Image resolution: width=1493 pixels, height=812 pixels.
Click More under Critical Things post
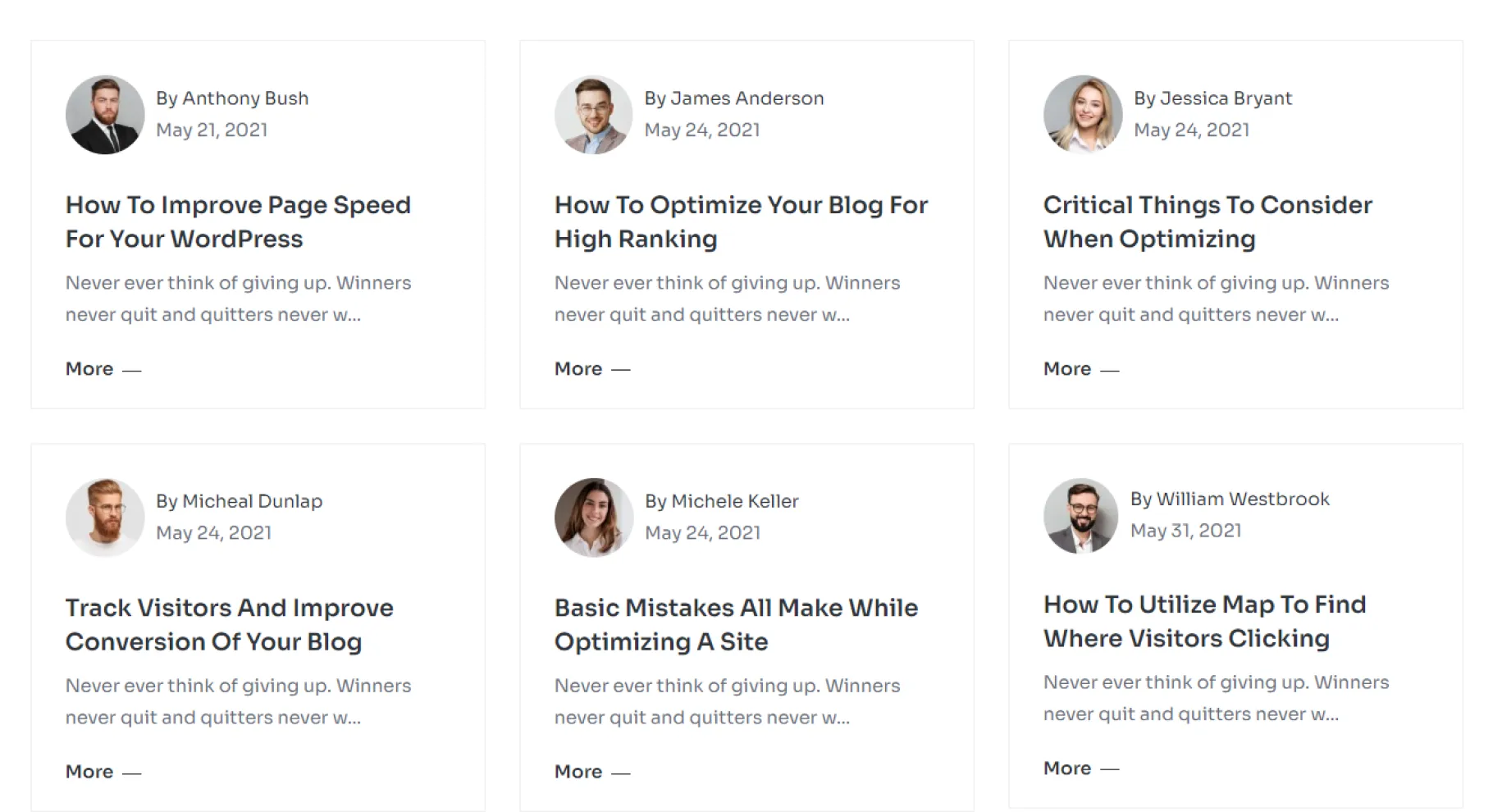(1081, 369)
